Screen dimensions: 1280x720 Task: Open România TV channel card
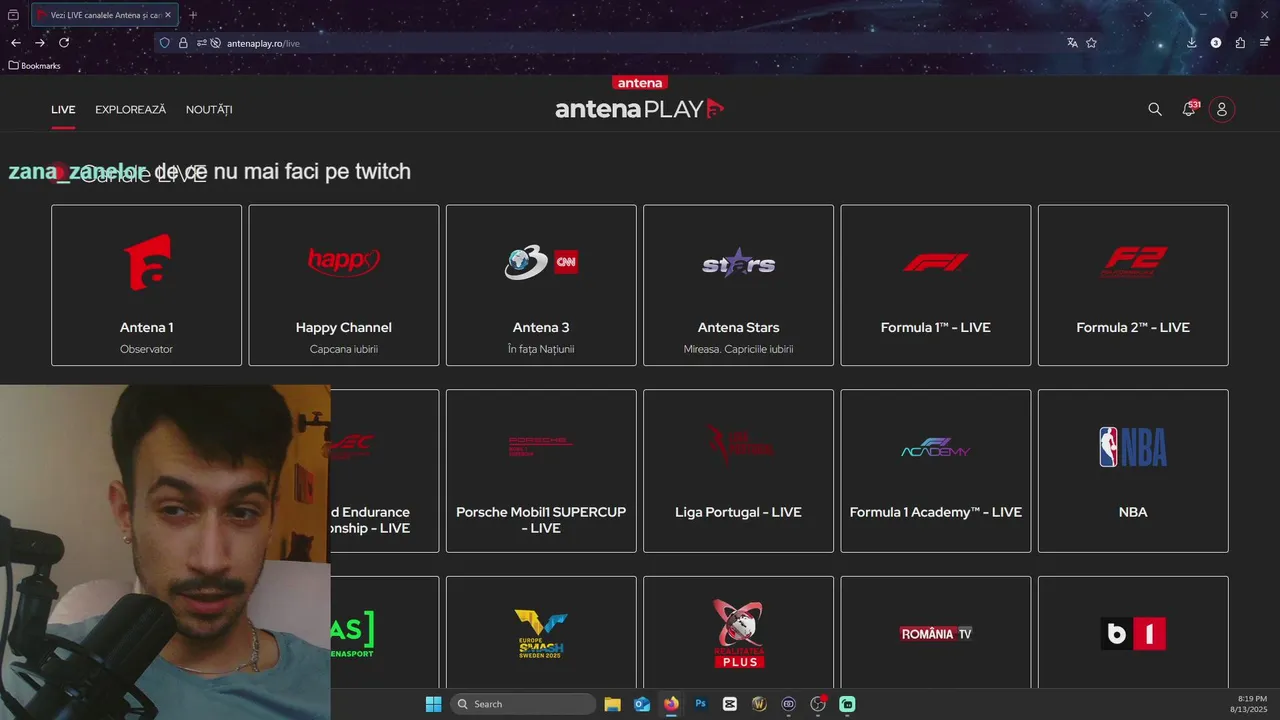coord(936,632)
